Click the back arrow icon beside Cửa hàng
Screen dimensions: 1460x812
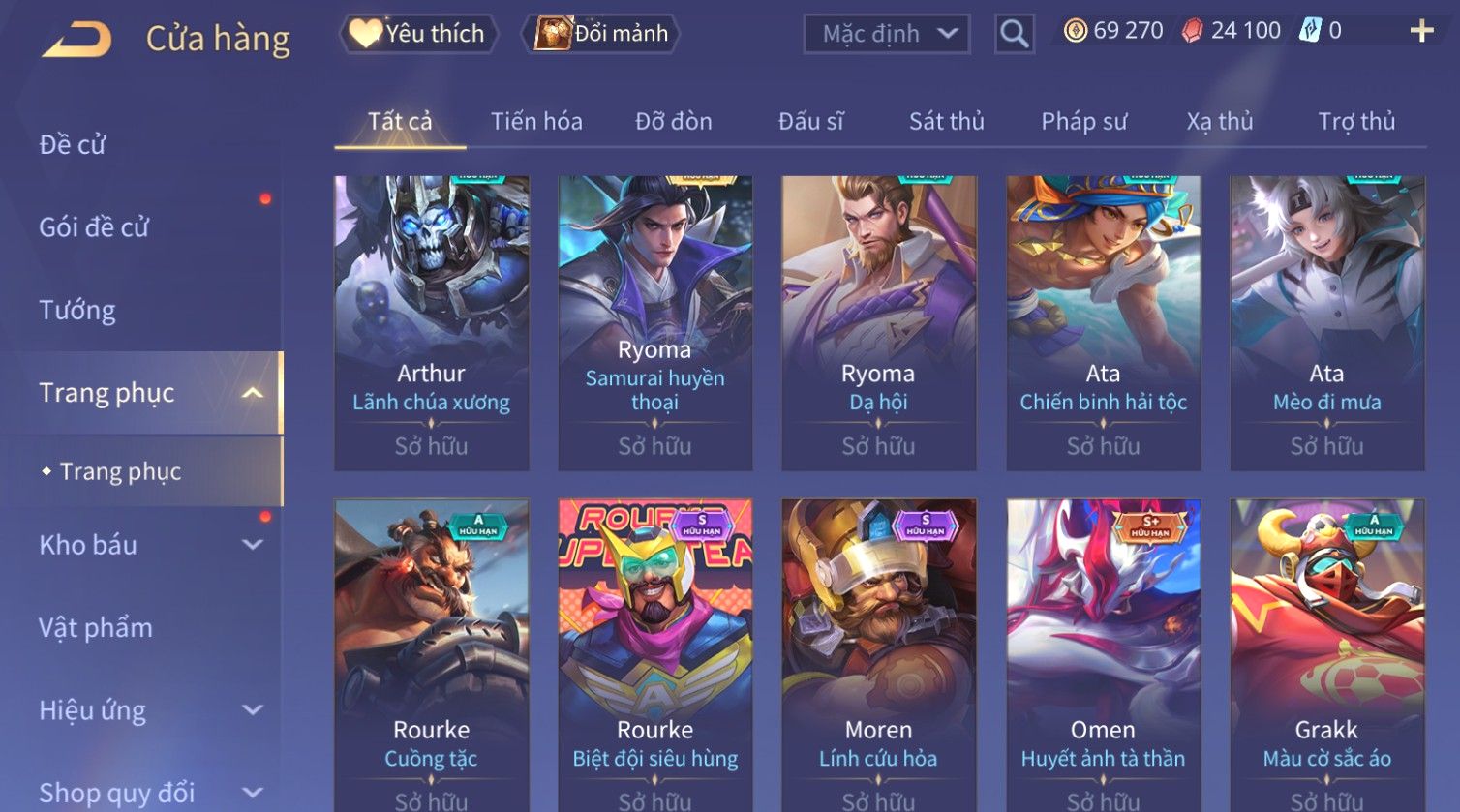pos(76,40)
